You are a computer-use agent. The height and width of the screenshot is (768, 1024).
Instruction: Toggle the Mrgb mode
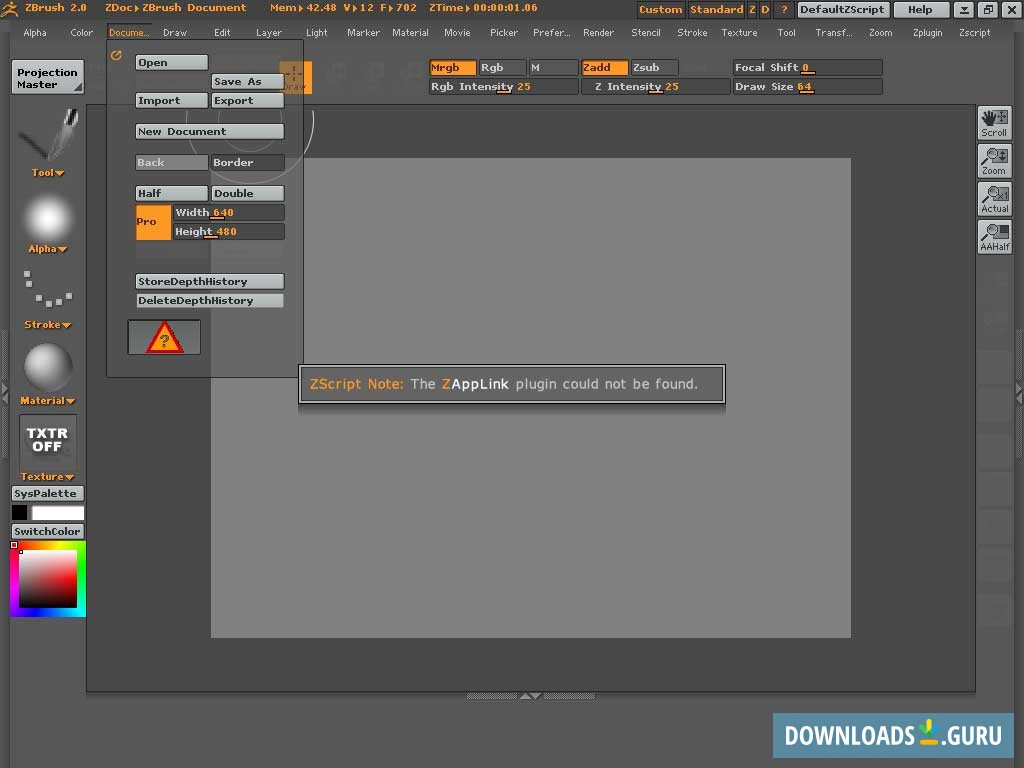tap(453, 67)
